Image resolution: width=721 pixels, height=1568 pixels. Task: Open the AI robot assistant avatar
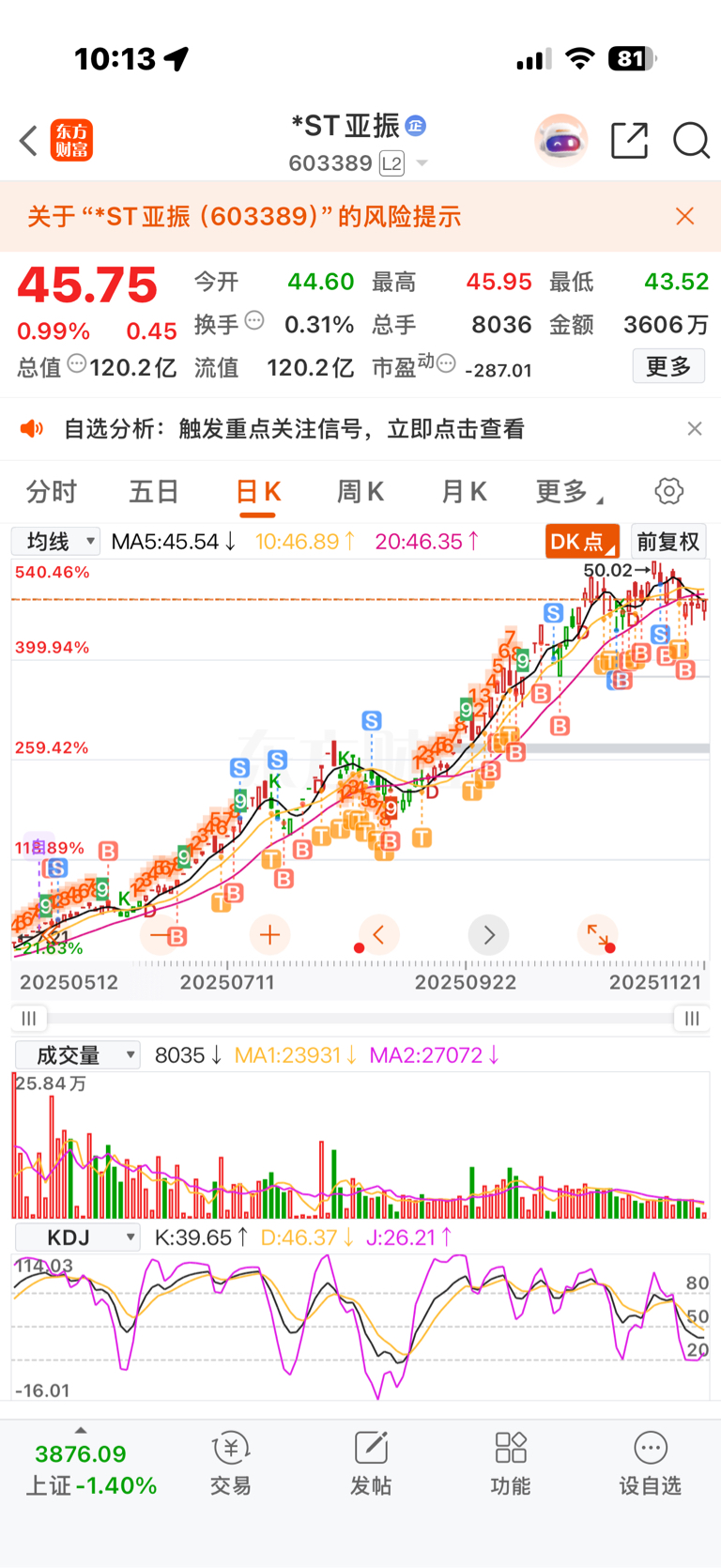coord(560,141)
